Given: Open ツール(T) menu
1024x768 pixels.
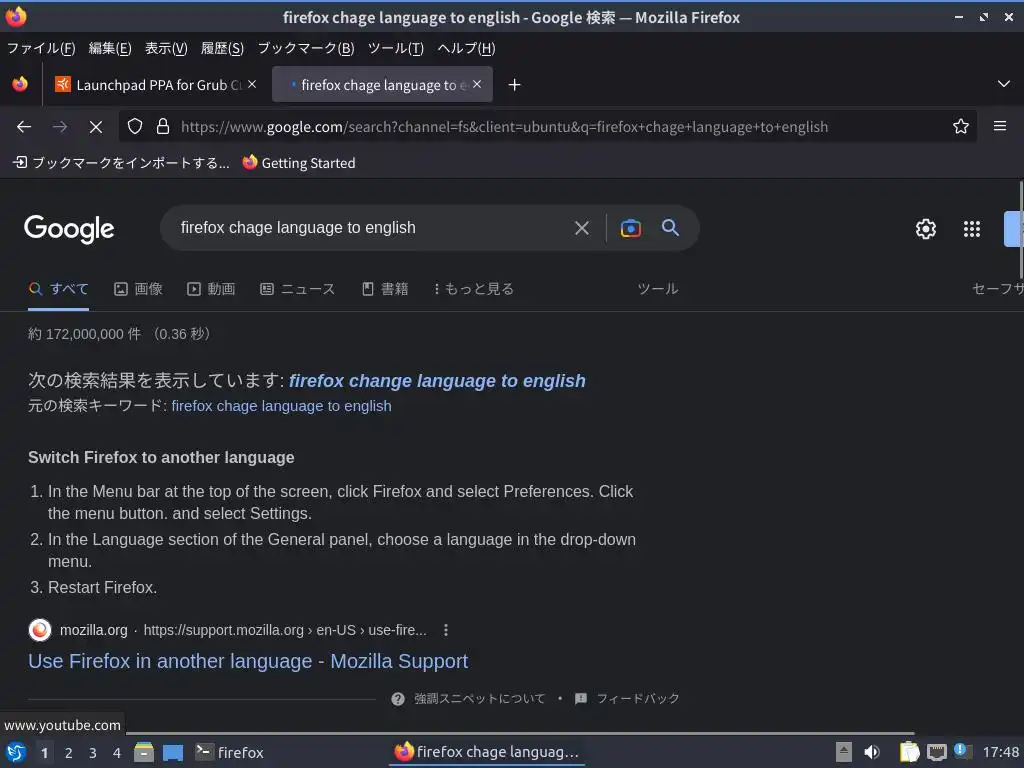Looking at the screenshot, I should (396, 48).
